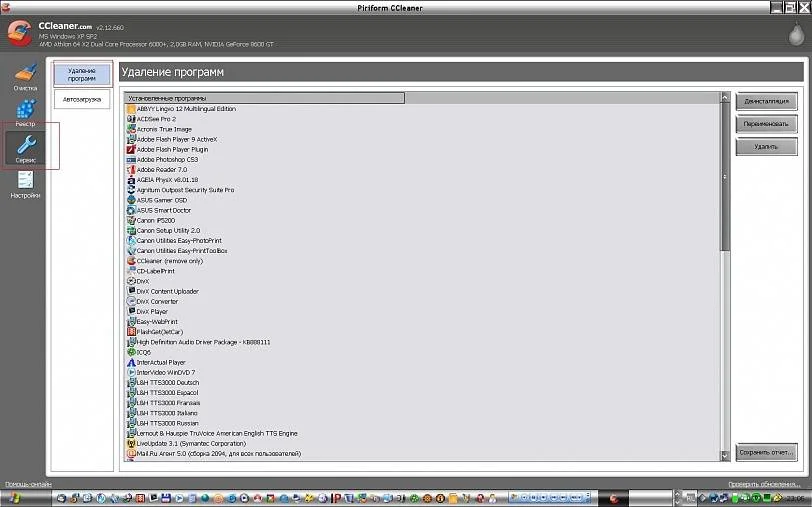This screenshot has width=812, height=507.
Task: Sort by the Установленные программы column header
Action: coord(265,98)
